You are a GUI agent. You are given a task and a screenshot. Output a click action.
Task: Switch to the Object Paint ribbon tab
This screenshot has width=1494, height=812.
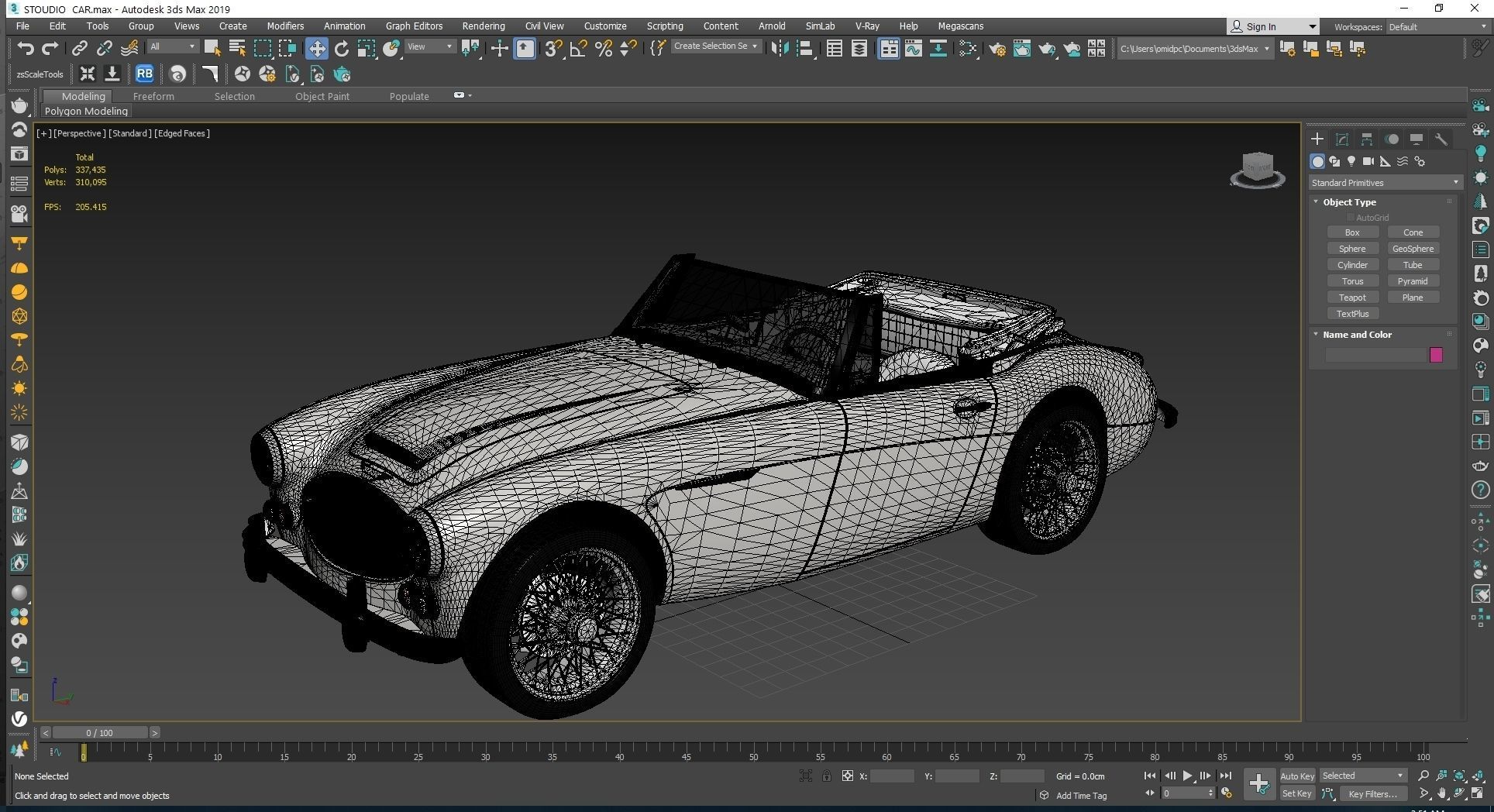pos(322,96)
